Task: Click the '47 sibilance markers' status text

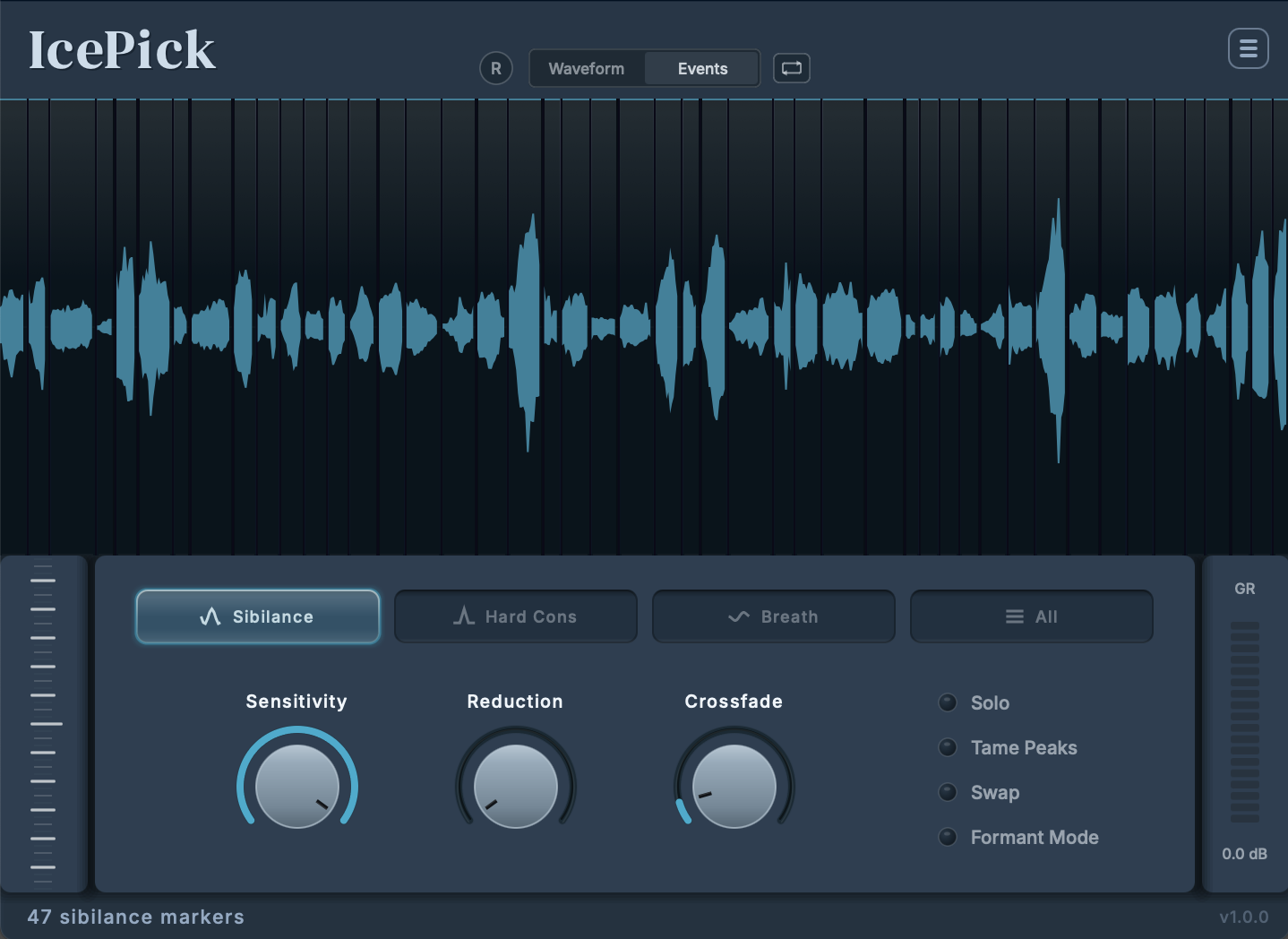Action: click(136, 917)
